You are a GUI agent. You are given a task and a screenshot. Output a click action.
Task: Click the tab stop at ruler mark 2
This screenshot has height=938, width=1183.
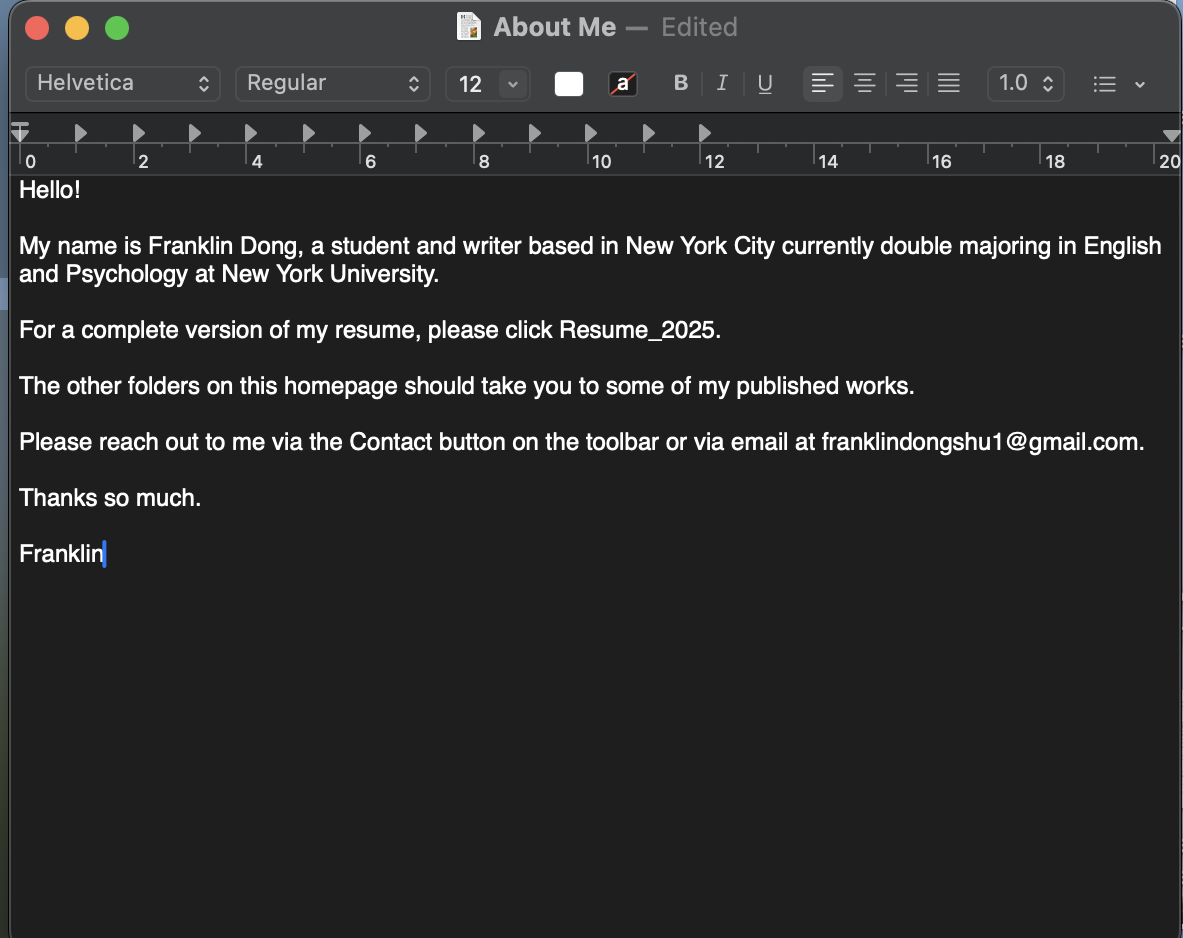click(138, 134)
